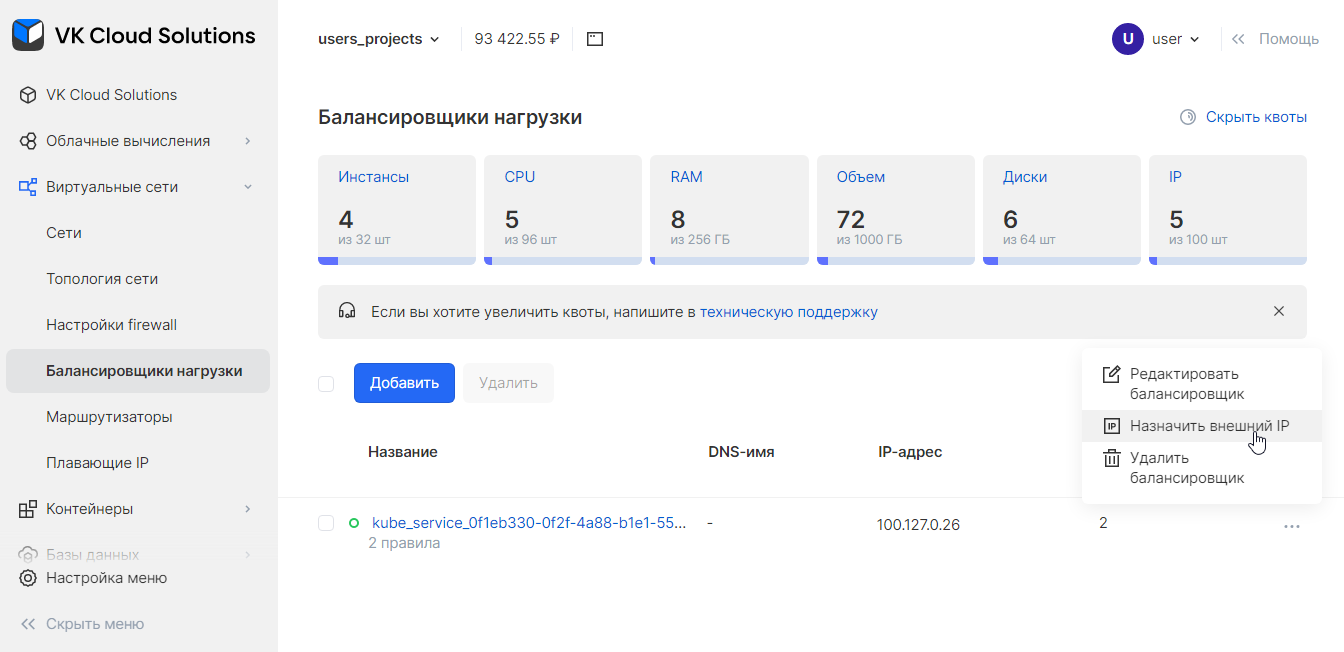The height and width of the screenshot is (652, 1344).
Task: Open the Помощь help panel
Action: click(1288, 39)
